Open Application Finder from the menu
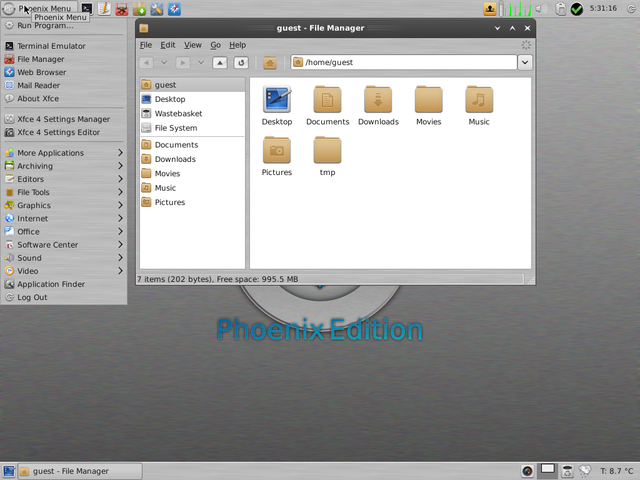The height and width of the screenshot is (480, 640). coord(64,284)
